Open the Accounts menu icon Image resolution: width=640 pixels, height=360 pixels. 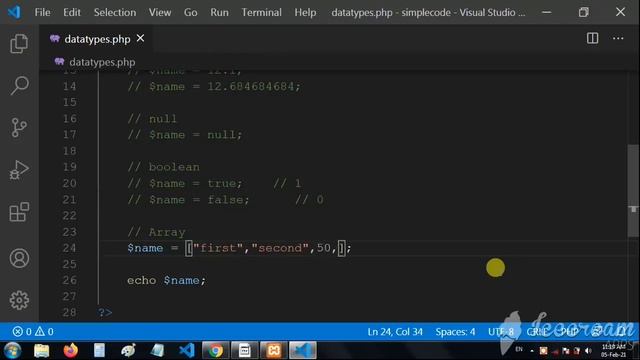click(19, 258)
